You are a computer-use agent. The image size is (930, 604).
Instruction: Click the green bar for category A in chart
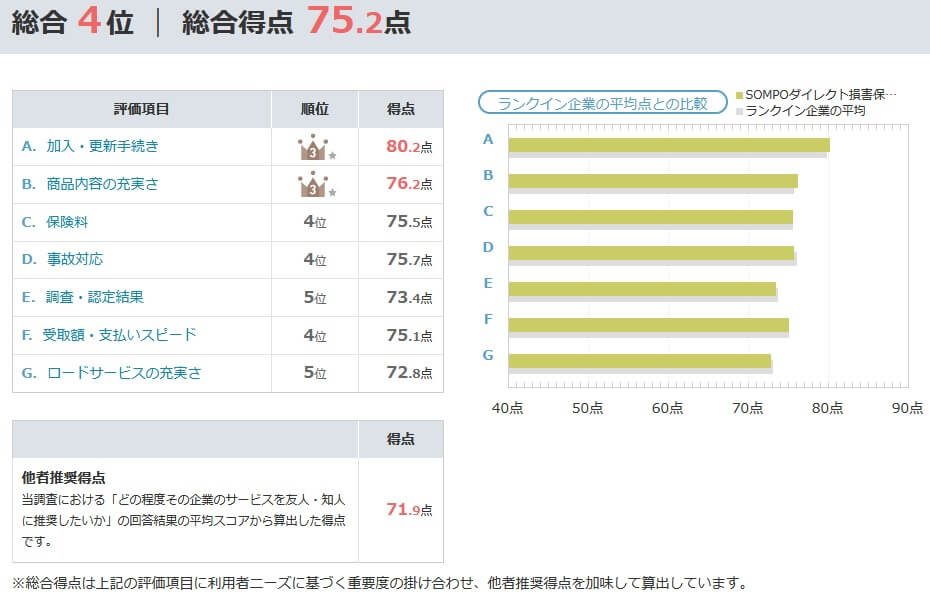(x=668, y=145)
